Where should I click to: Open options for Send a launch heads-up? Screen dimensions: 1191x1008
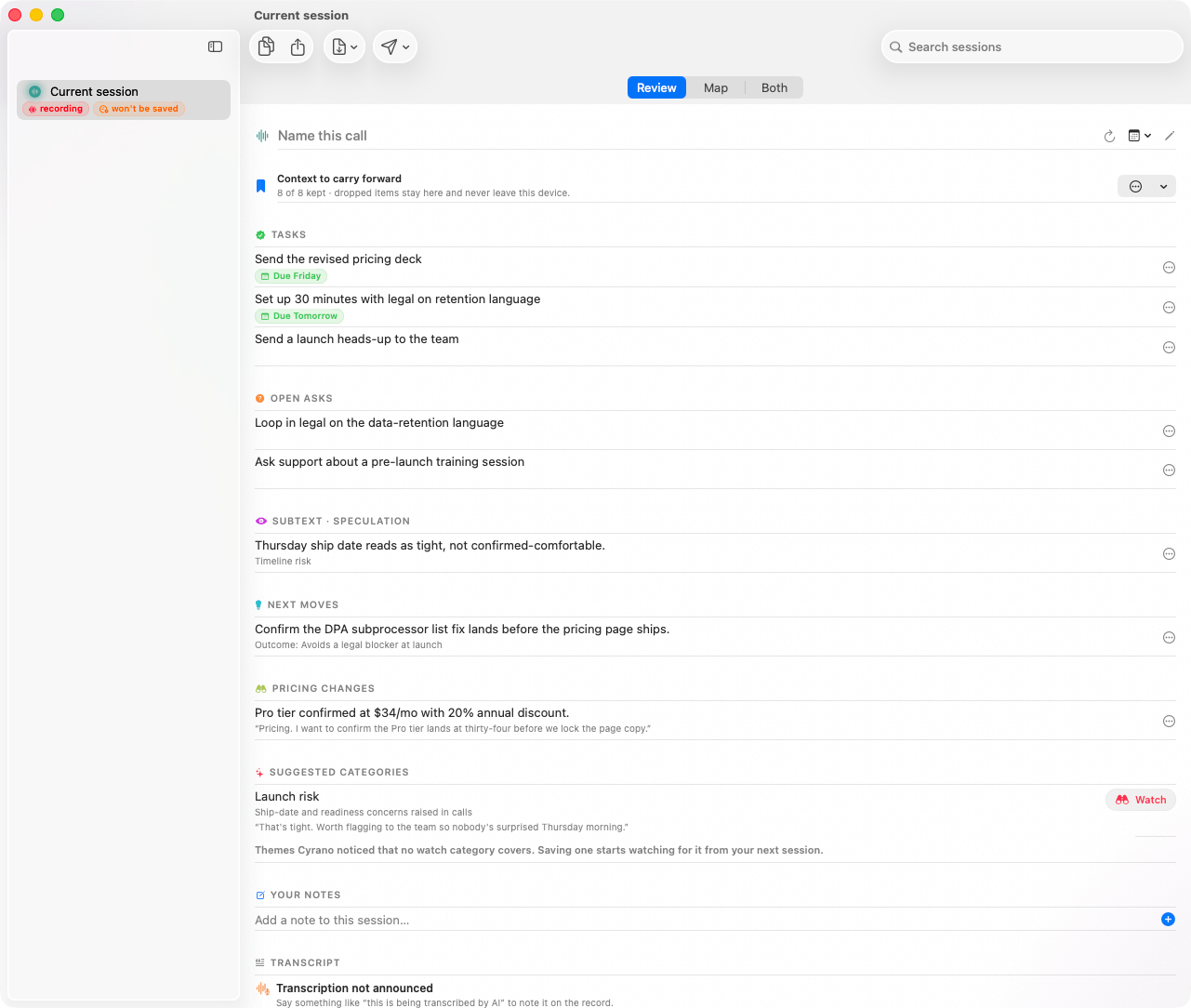1169,348
